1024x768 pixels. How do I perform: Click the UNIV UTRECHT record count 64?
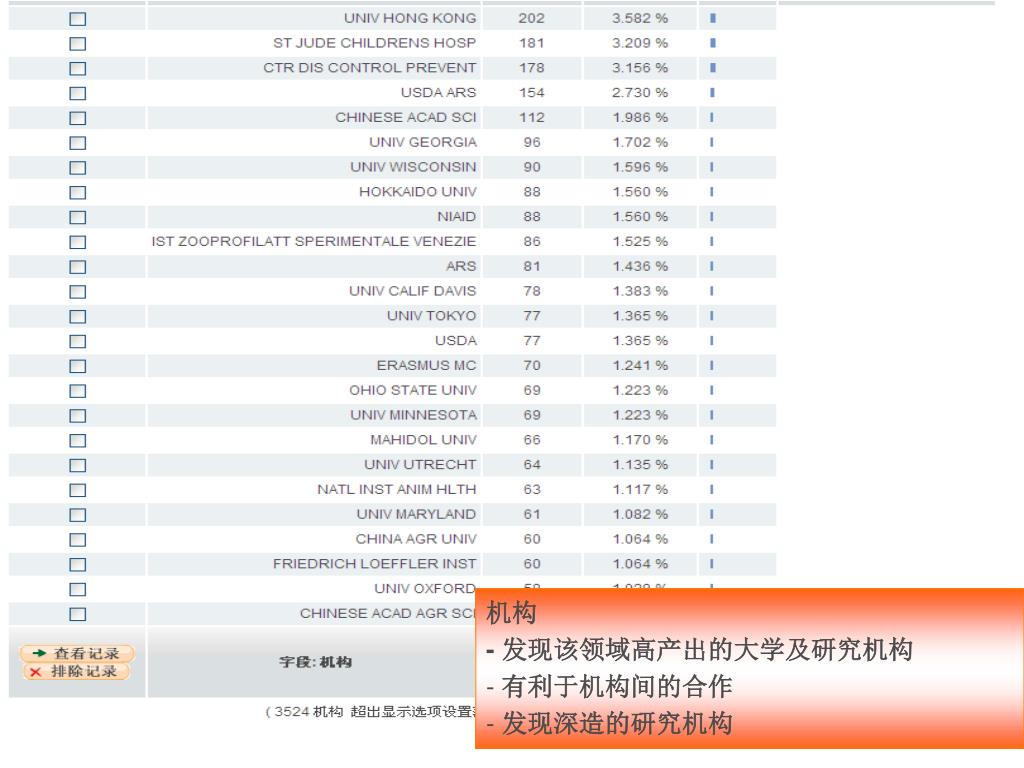coord(532,465)
